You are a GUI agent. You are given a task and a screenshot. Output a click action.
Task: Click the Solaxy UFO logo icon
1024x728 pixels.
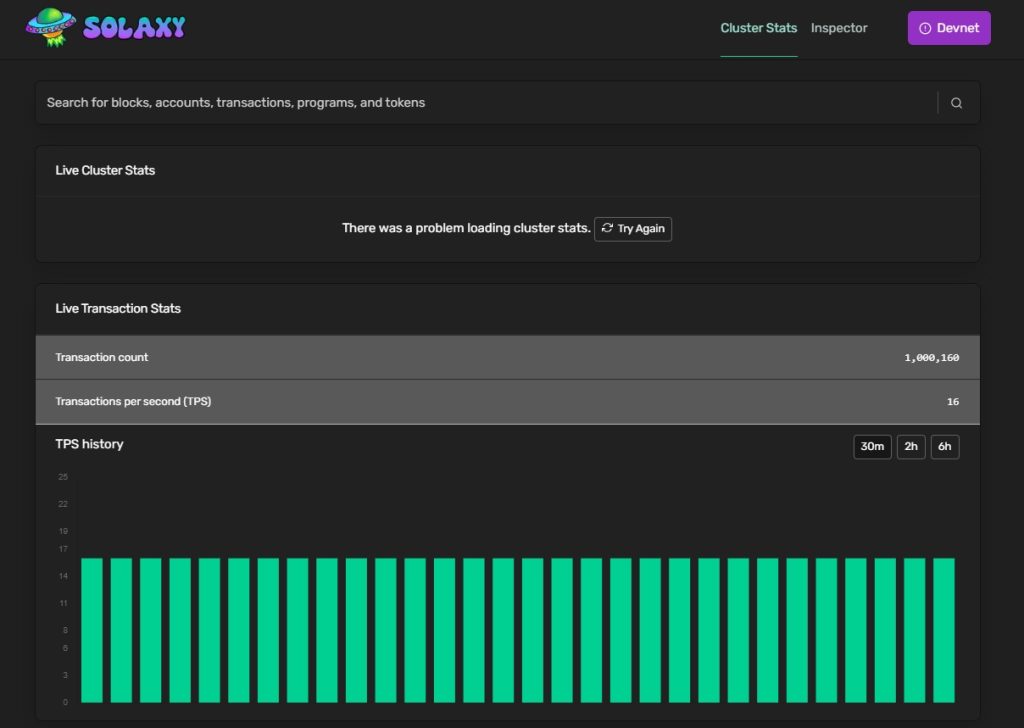(51, 27)
